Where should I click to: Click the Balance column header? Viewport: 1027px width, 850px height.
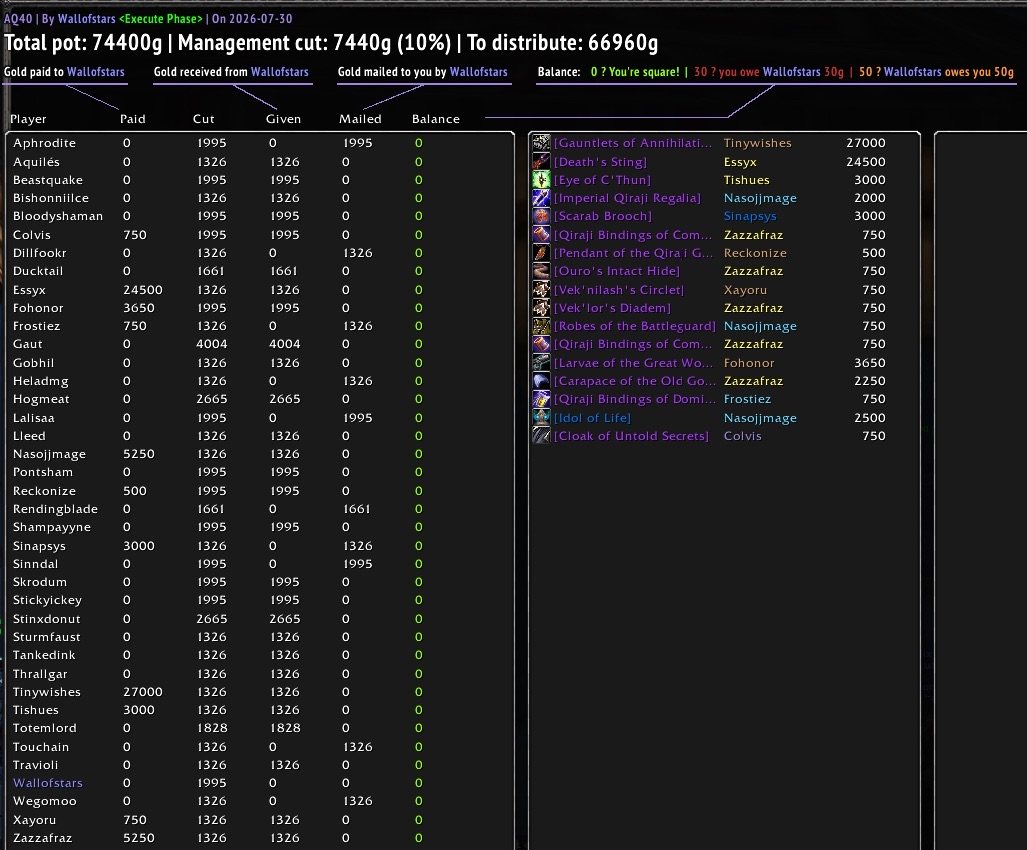tap(436, 119)
